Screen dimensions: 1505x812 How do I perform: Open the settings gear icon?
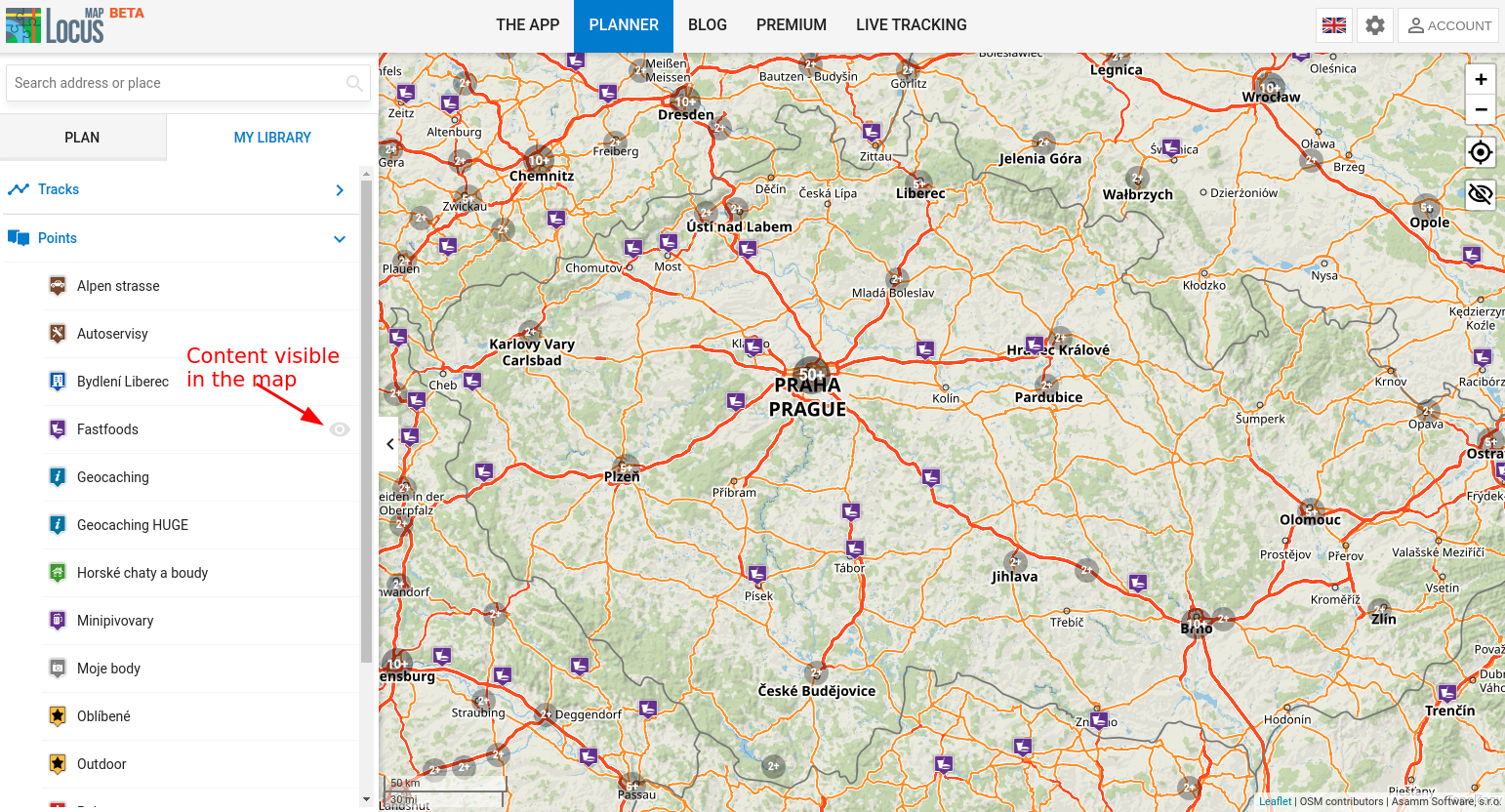coord(1375,25)
